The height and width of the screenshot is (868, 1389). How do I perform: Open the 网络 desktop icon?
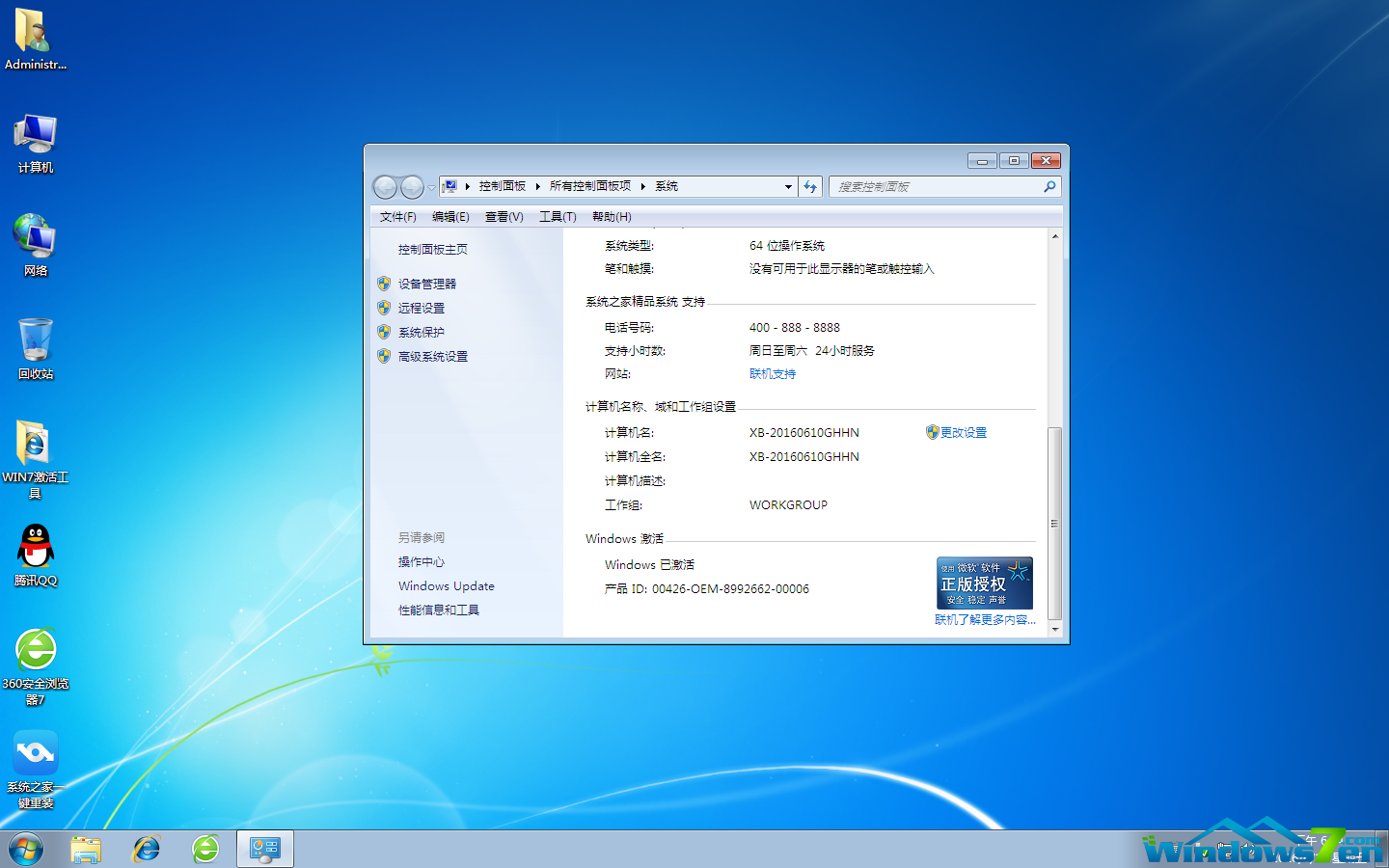(x=35, y=236)
